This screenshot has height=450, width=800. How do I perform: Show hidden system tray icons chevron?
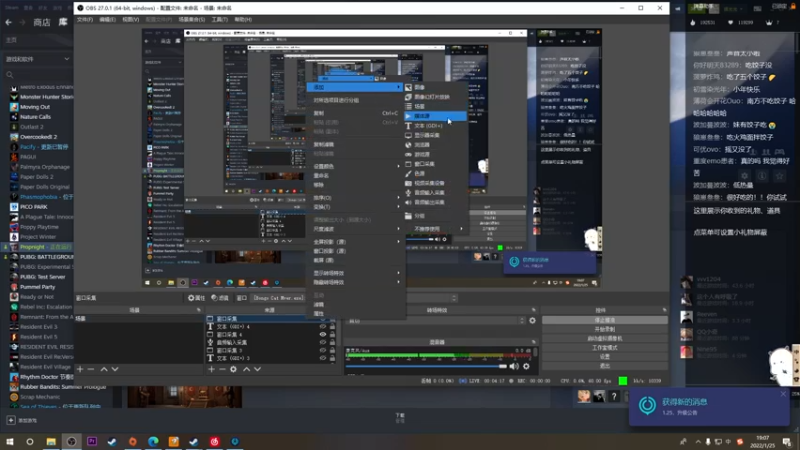tap(697, 441)
